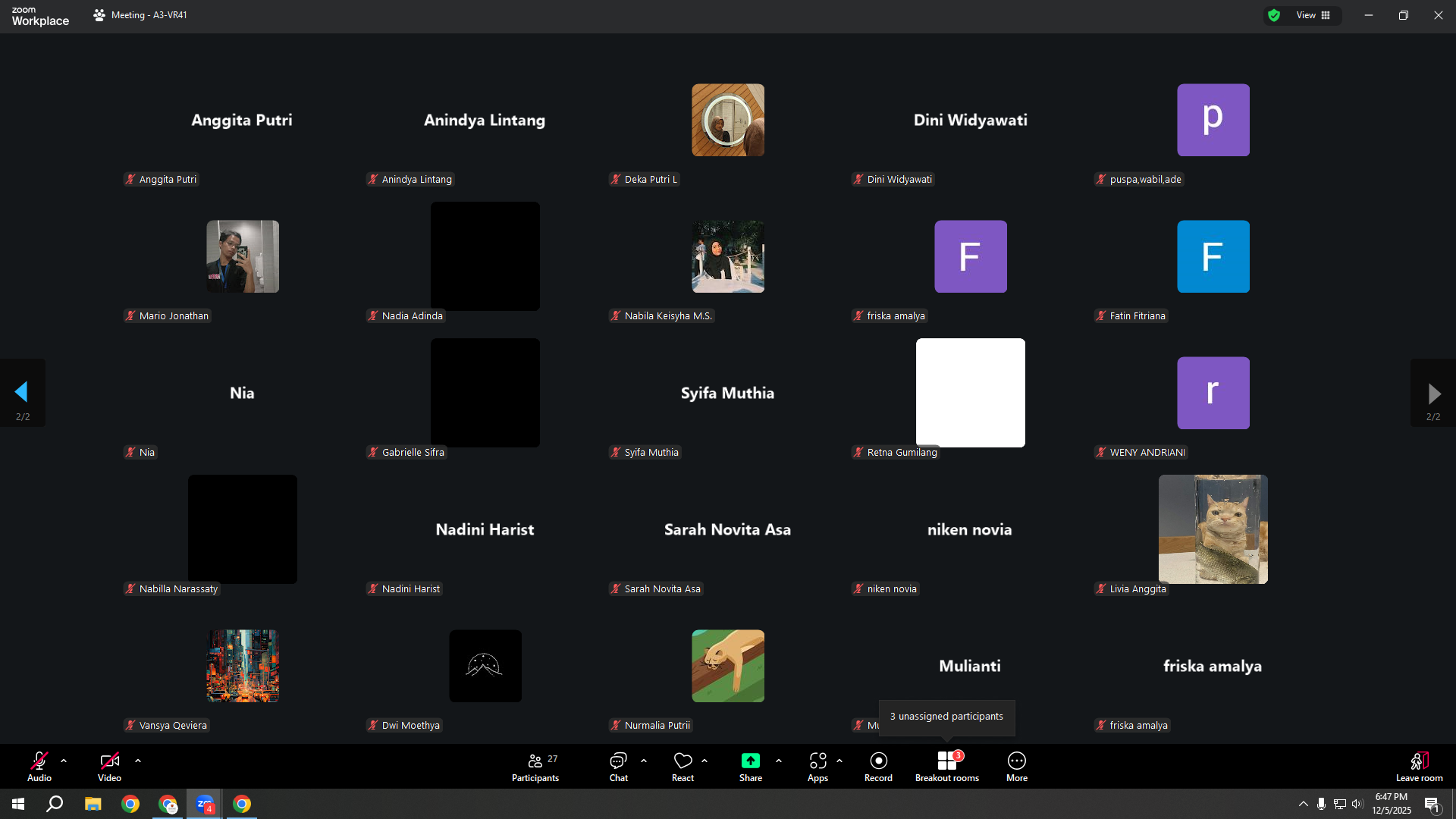Expand Apps options chevron

coord(839,761)
